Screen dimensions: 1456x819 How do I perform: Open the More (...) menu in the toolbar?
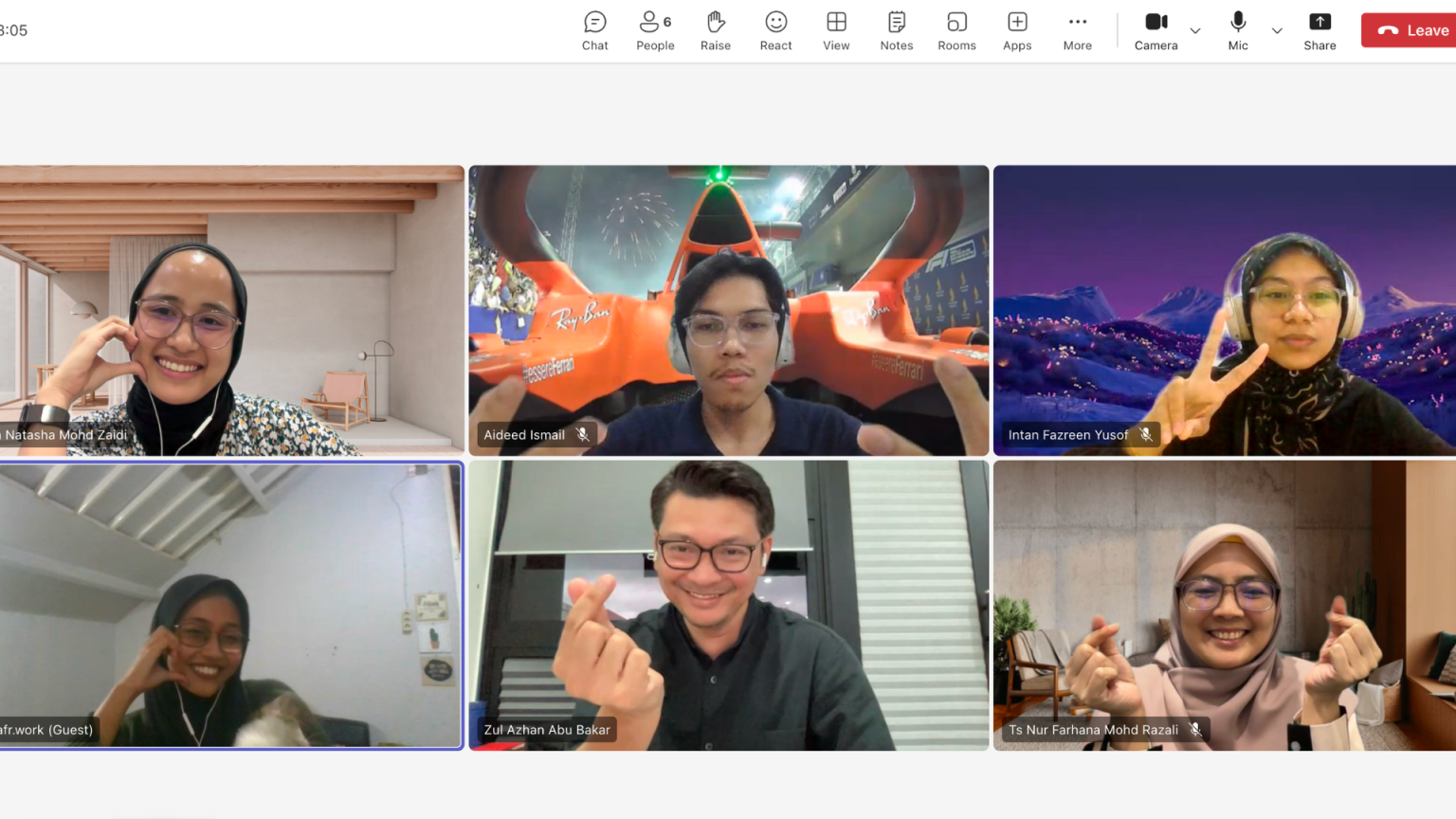click(x=1077, y=29)
